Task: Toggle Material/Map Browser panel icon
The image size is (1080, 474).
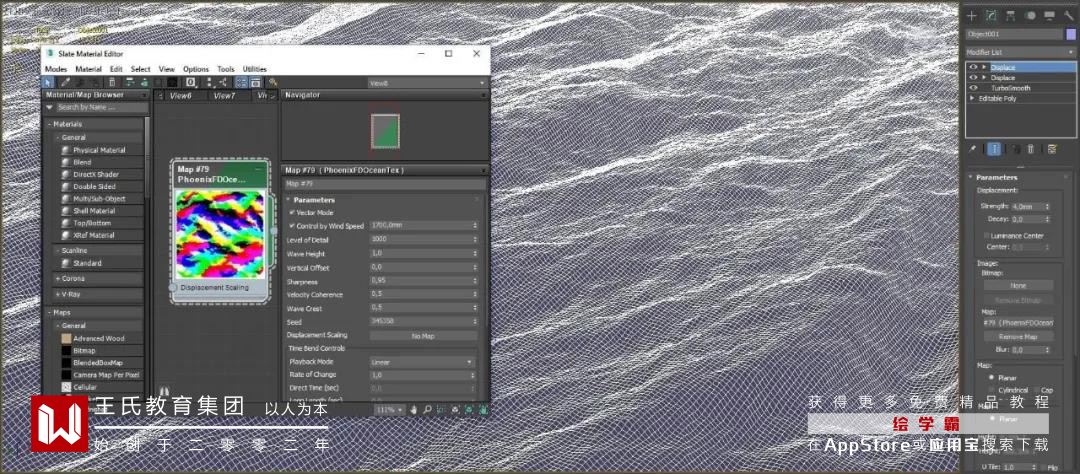Action: pos(242,82)
